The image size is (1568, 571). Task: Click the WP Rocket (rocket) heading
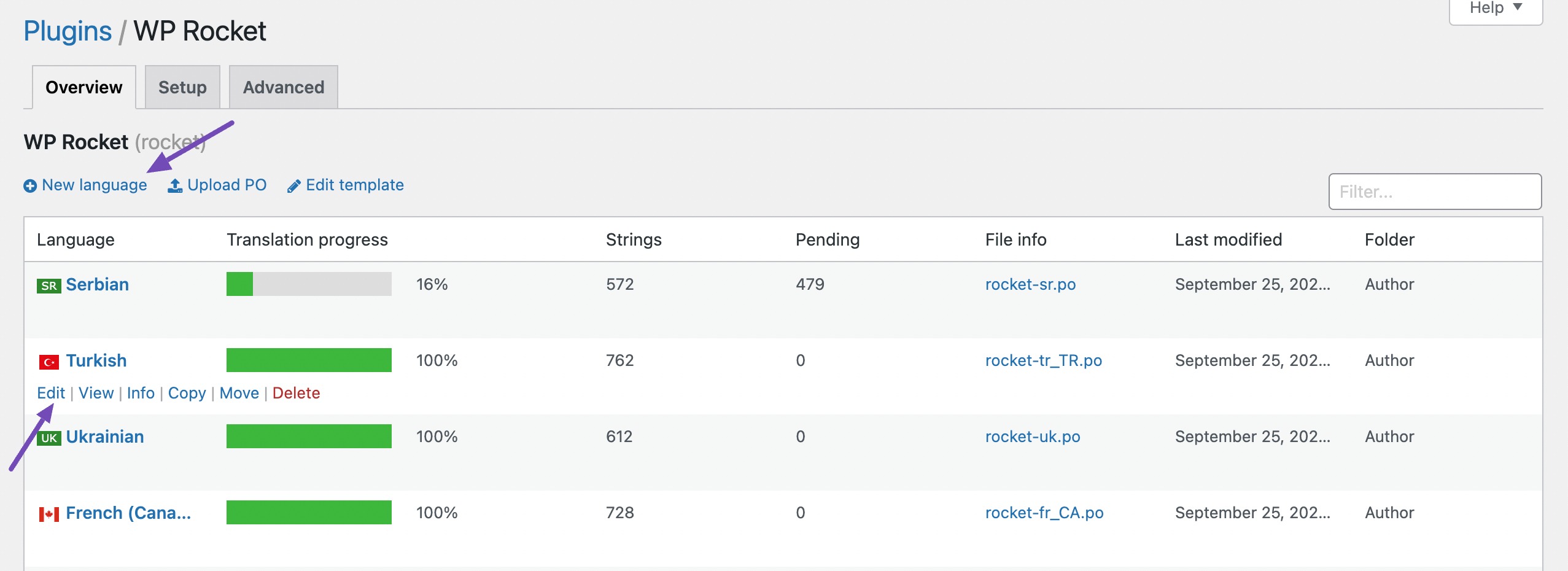click(115, 142)
